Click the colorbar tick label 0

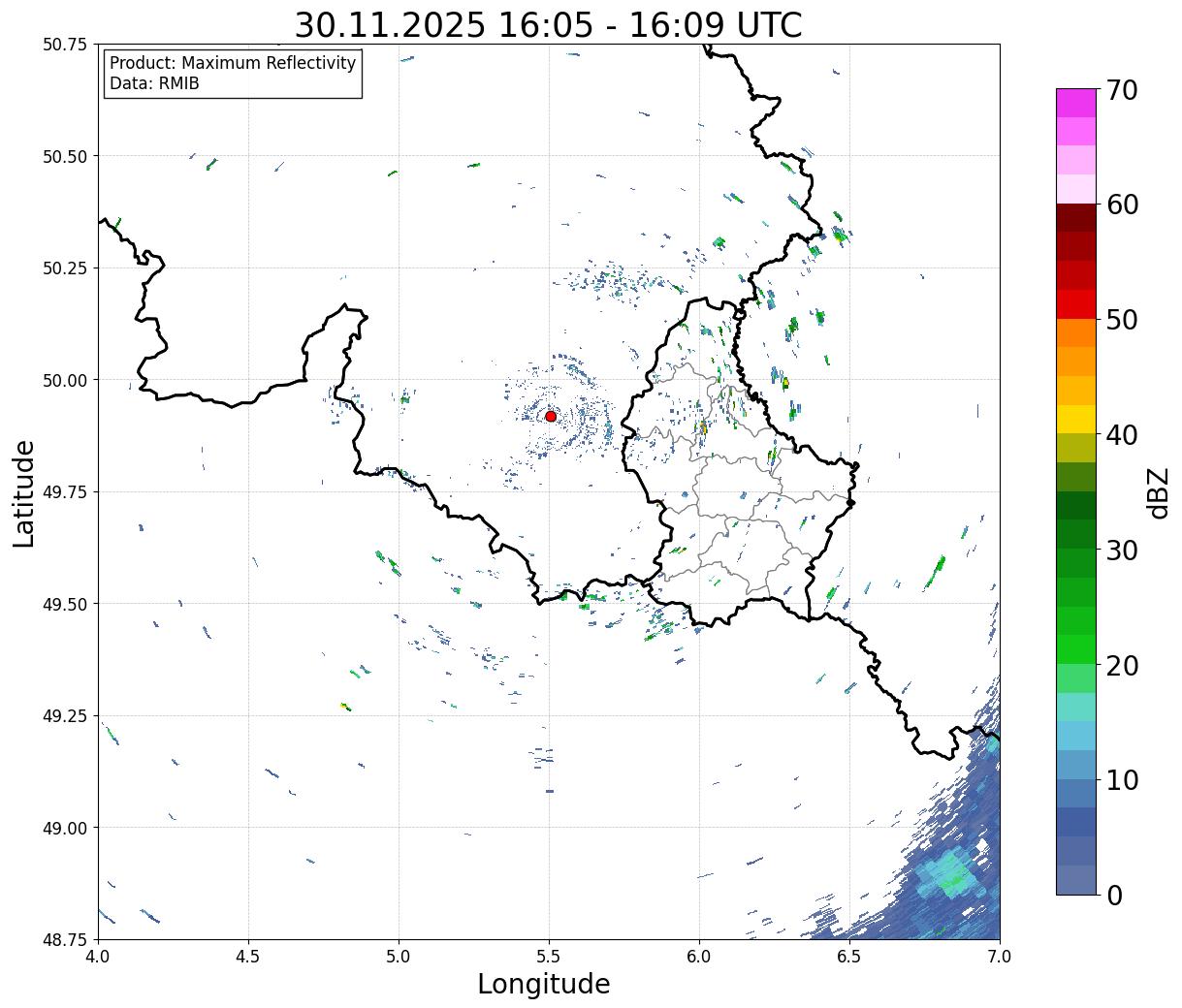(1113, 895)
